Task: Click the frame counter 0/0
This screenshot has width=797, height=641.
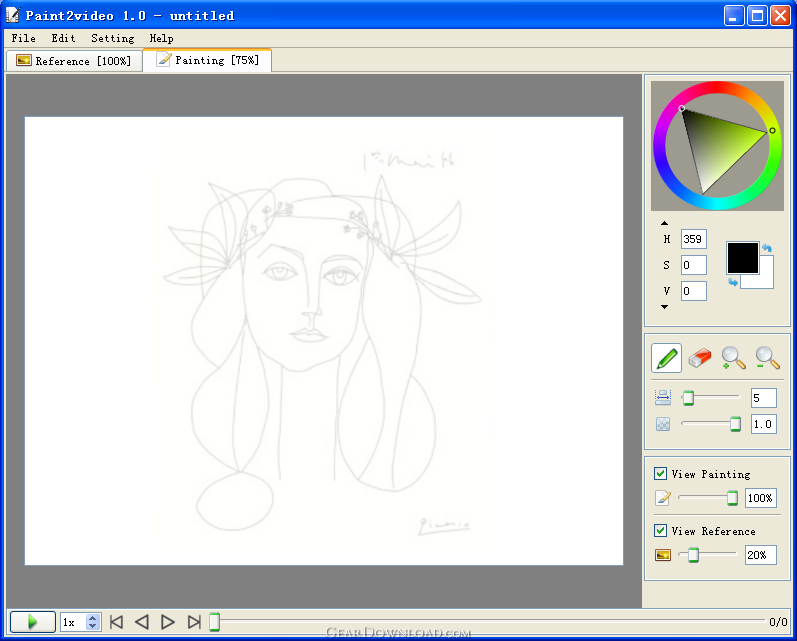Action: coord(778,622)
